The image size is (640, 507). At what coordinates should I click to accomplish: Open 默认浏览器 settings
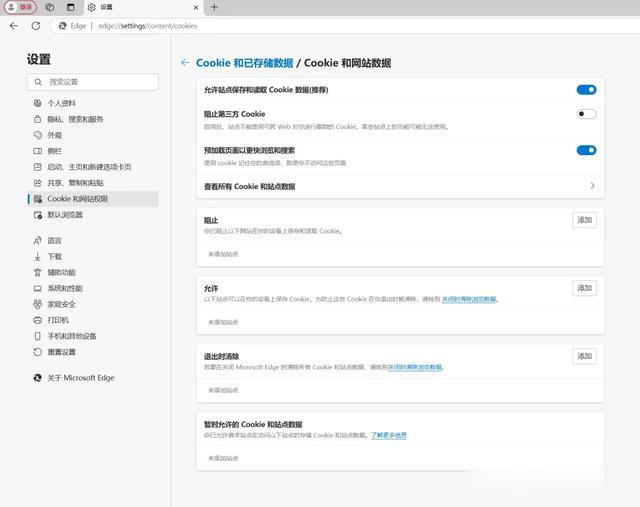click(93, 215)
